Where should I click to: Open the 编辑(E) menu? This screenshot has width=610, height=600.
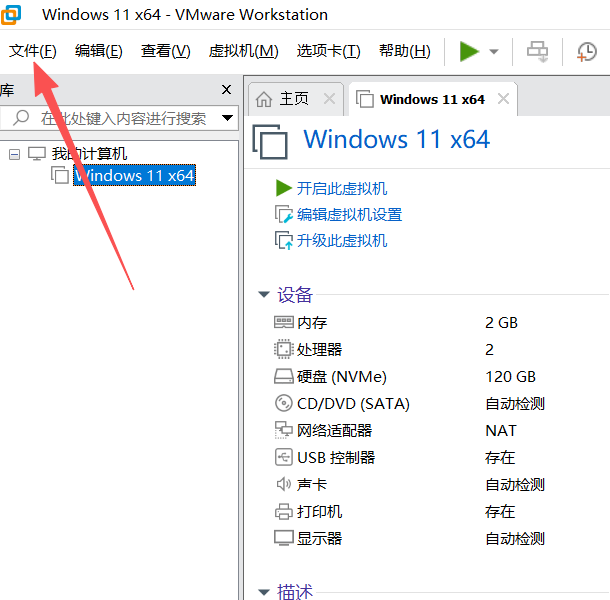(x=99, y=51)
